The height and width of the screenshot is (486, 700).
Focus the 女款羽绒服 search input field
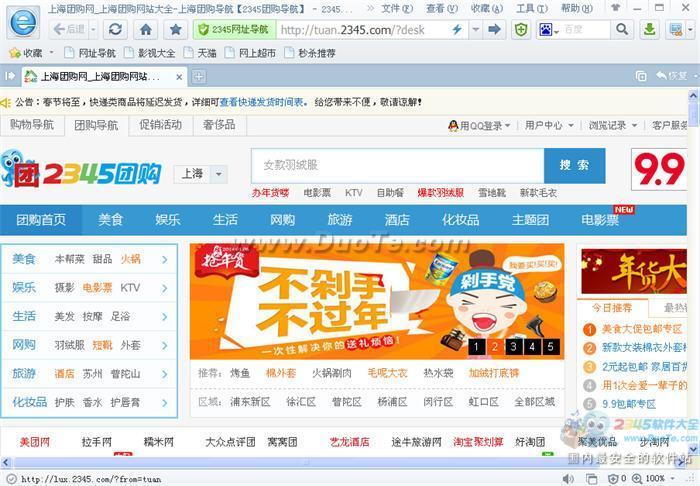397,165
